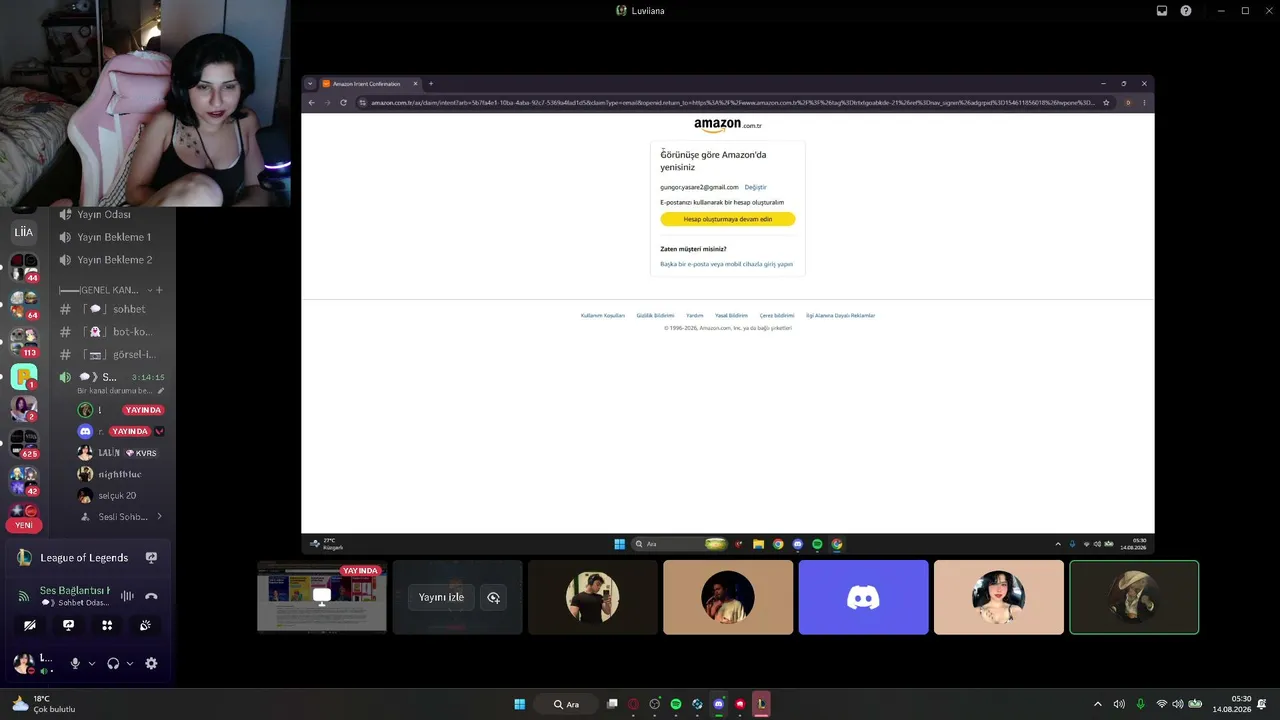Open the server with 625 unread badge

23,443
